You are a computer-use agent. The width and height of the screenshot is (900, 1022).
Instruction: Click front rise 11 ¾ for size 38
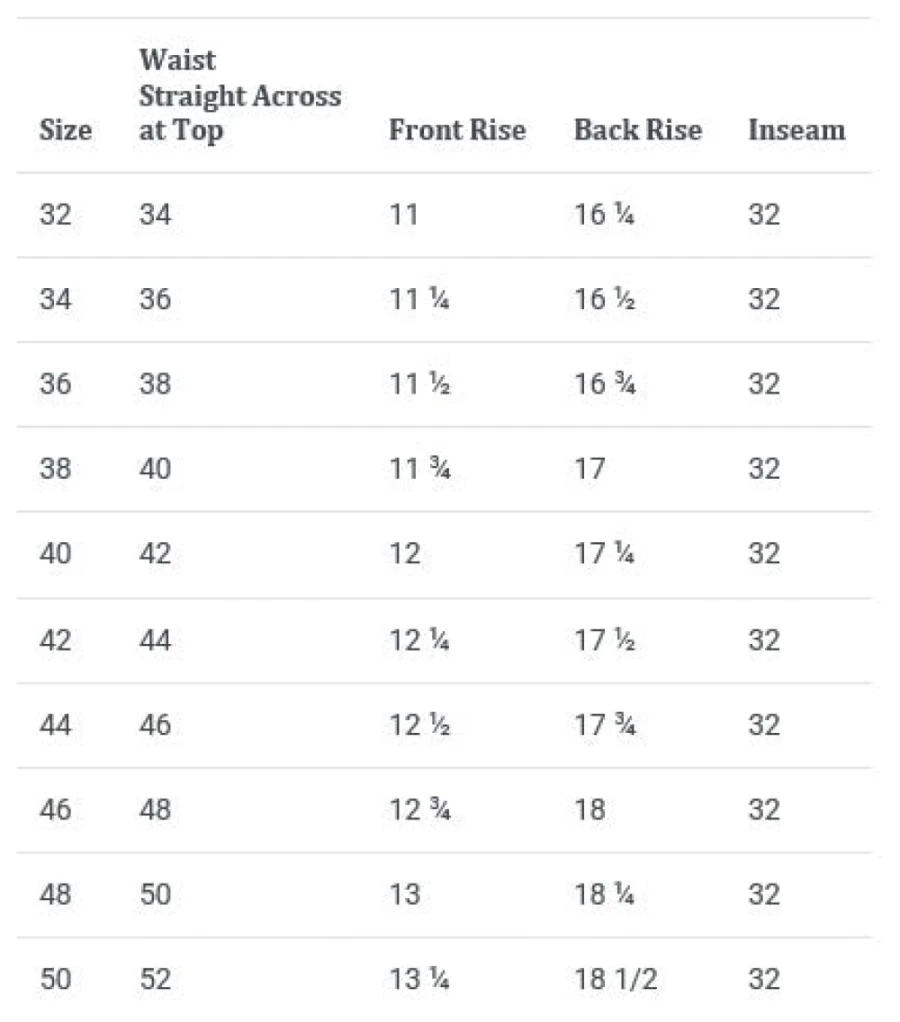[420, 469]
